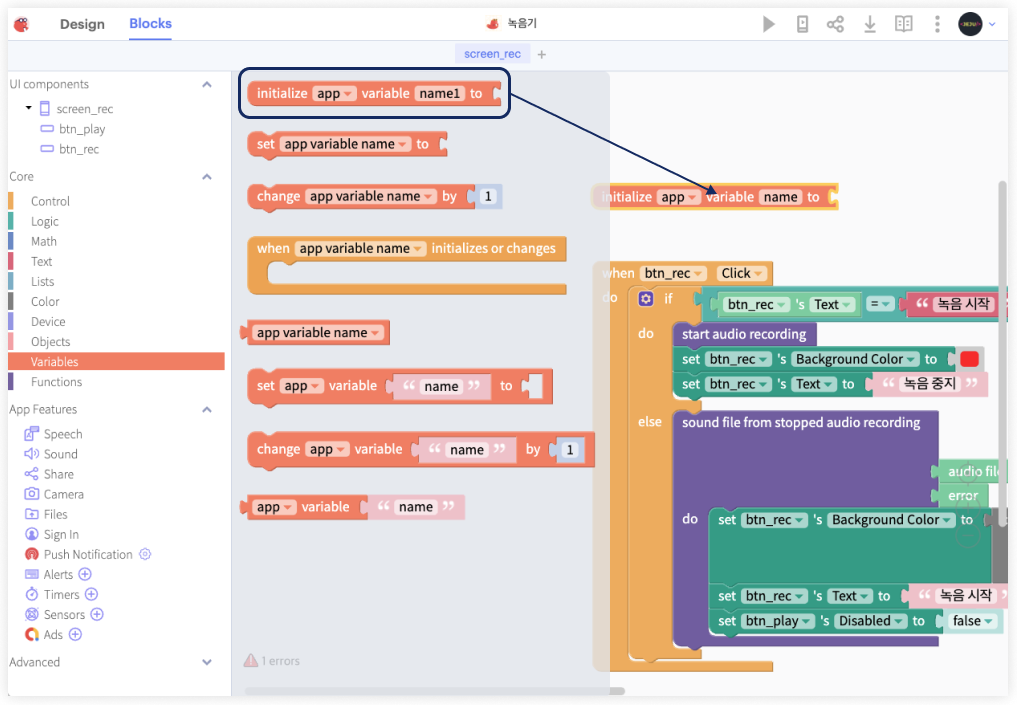Open the if block mutator gear icon

point(645,298)
